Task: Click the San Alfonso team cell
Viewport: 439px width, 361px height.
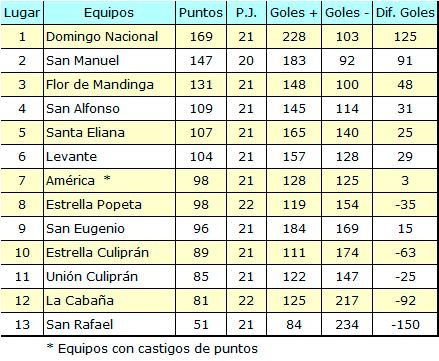Action: [x=109, y=109]
